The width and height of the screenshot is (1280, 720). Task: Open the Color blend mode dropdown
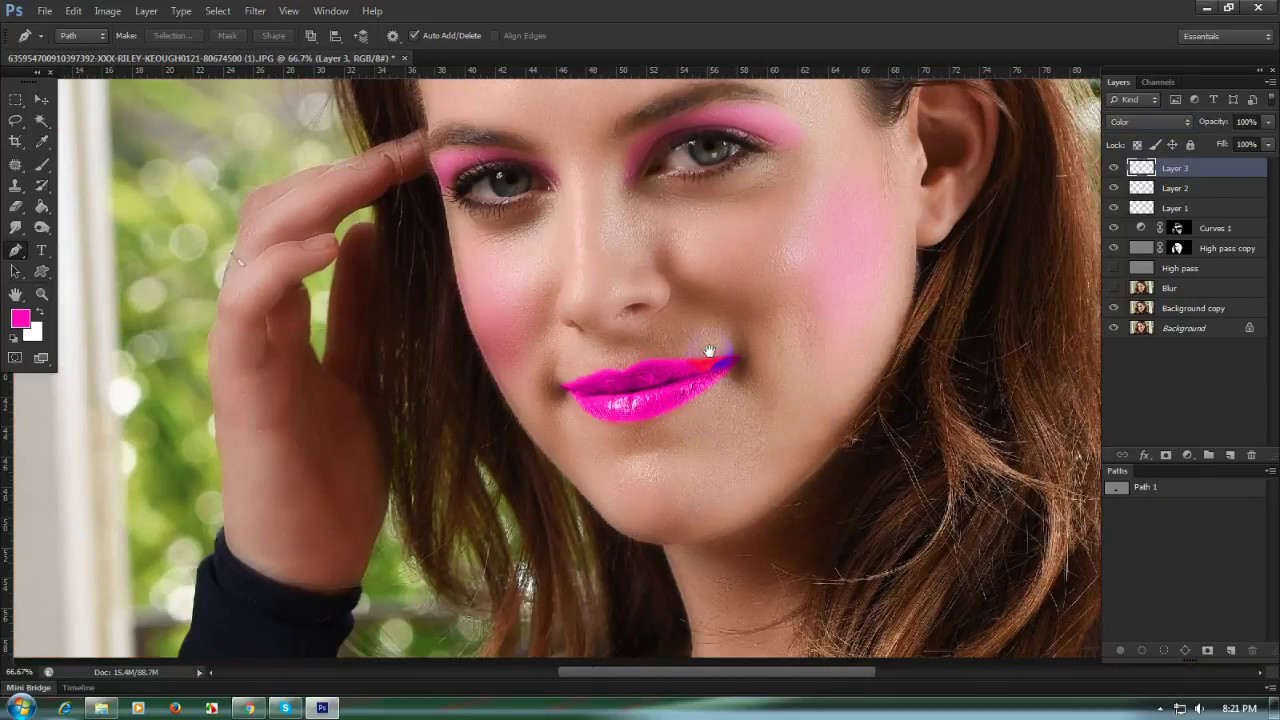click(x=1149, y=122)
